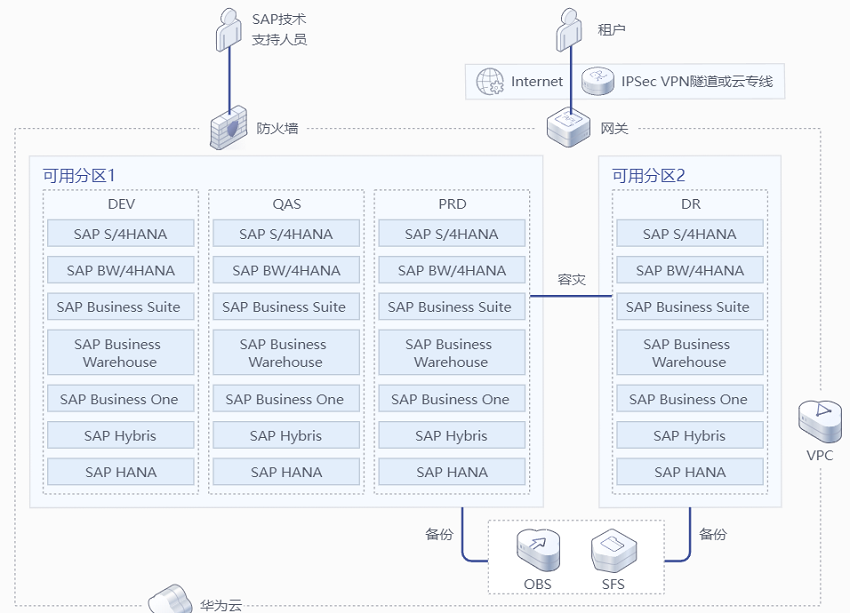The image size is (850, 613).
Task: Select the DEV group title
Action: (121, 204)
